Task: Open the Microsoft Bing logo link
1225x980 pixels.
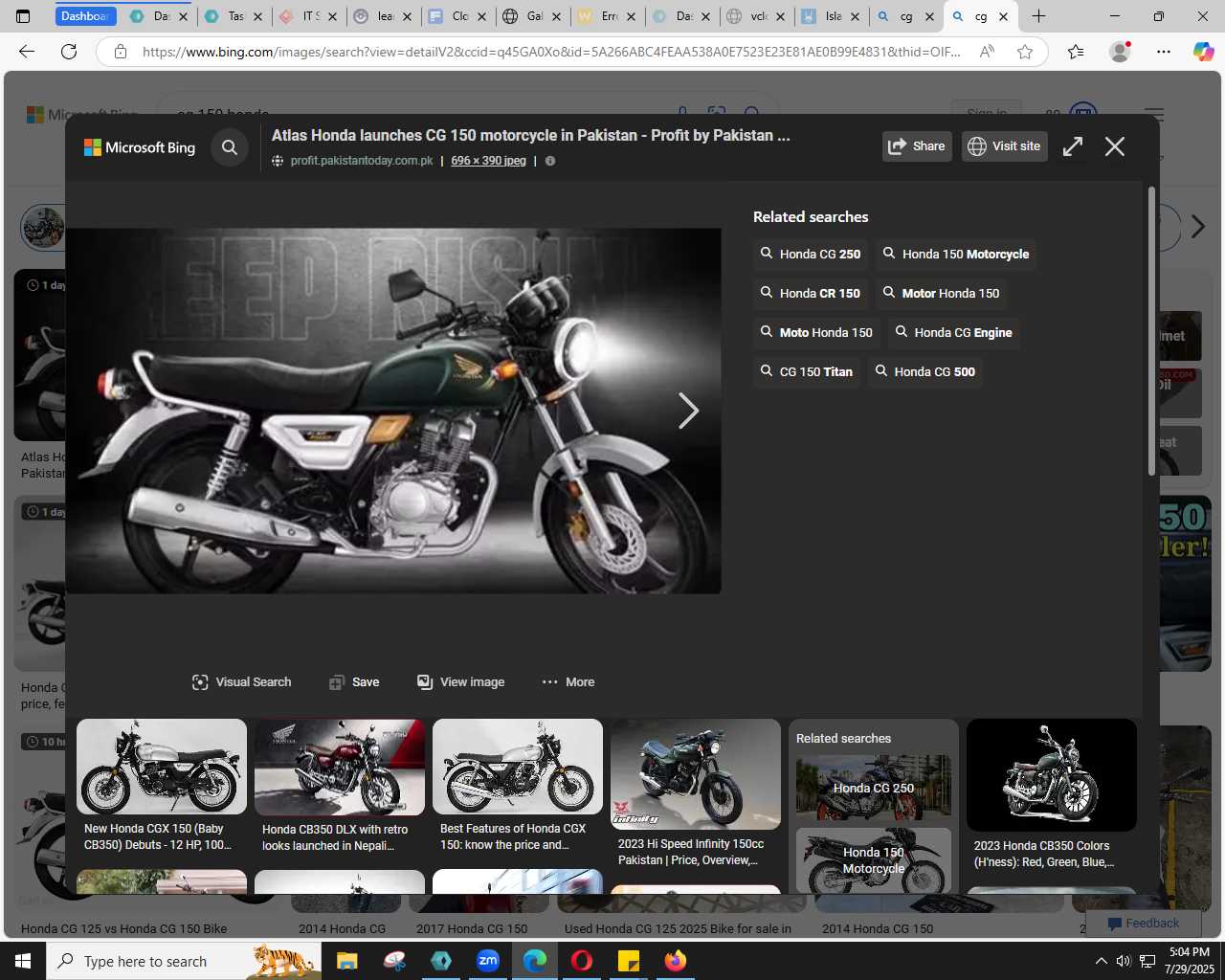Action: coord(140,147)
